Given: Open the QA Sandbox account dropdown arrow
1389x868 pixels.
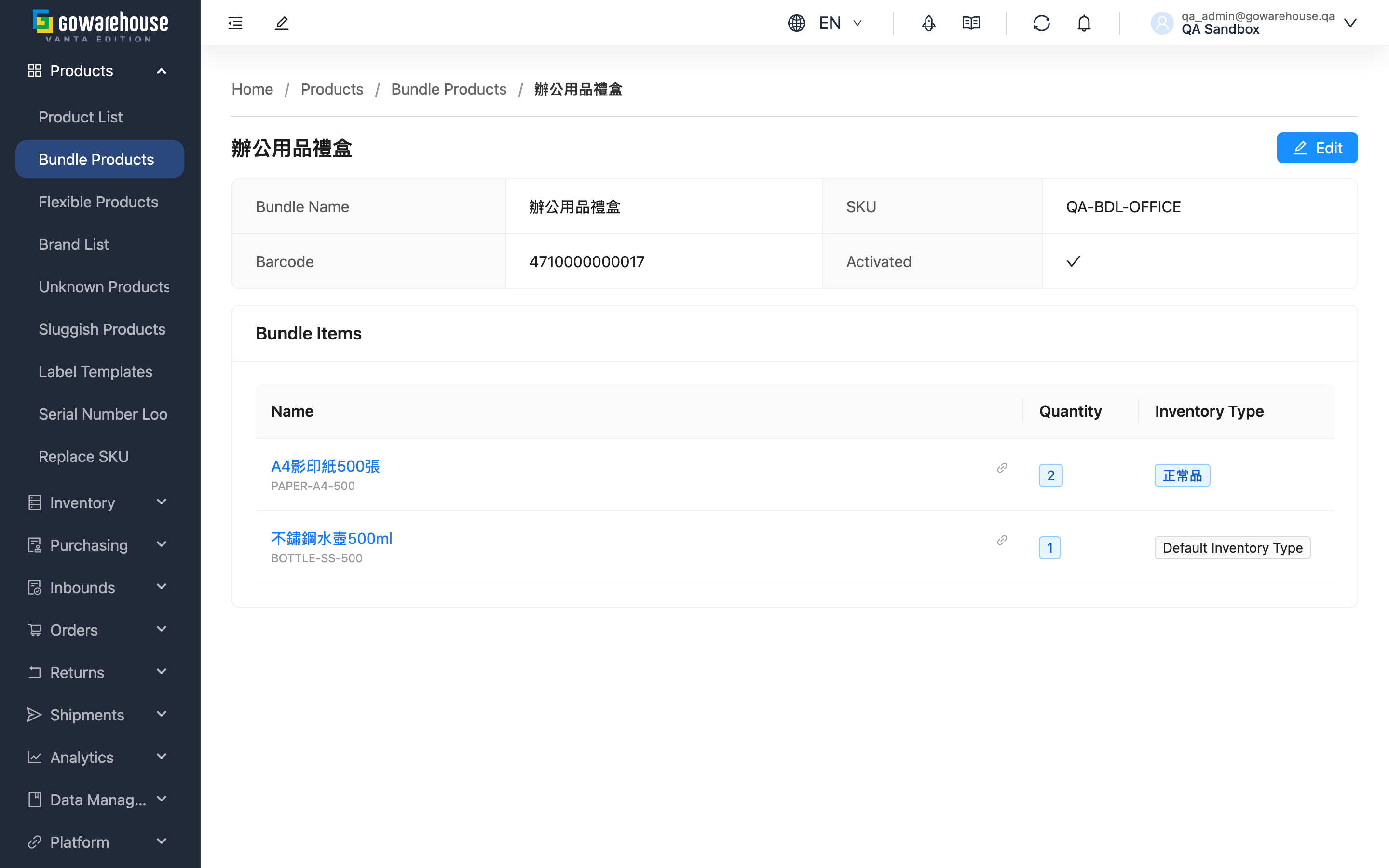Looking at the screenshot, I should click(1350, 23).
